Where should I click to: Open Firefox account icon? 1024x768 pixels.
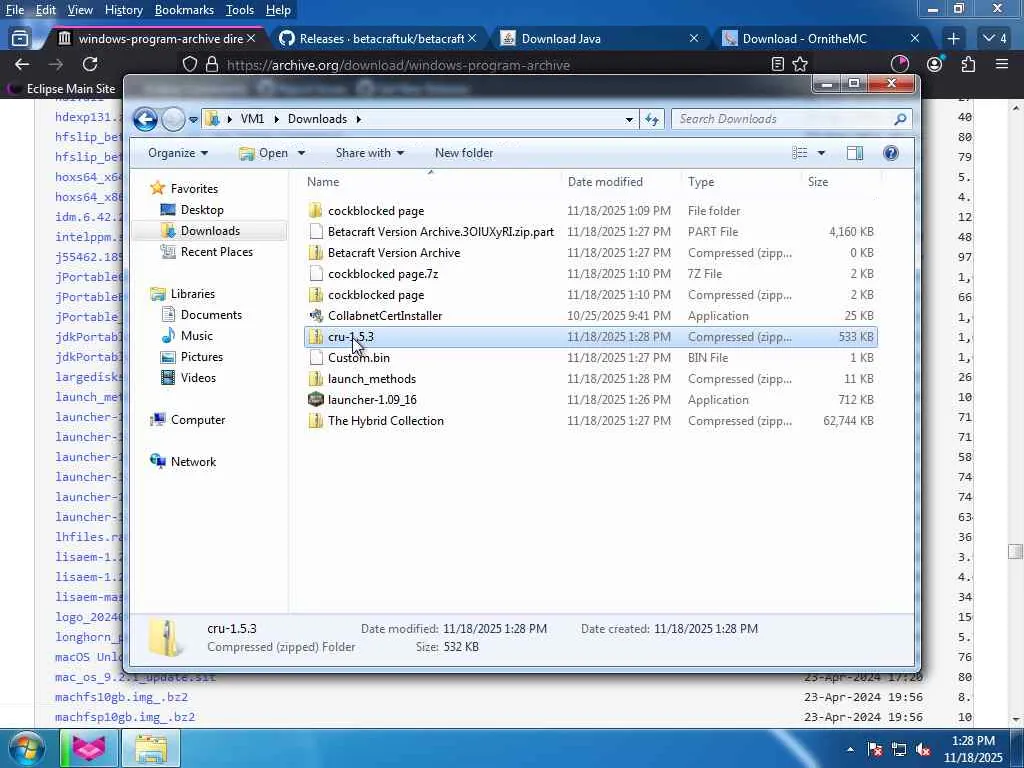935,64
